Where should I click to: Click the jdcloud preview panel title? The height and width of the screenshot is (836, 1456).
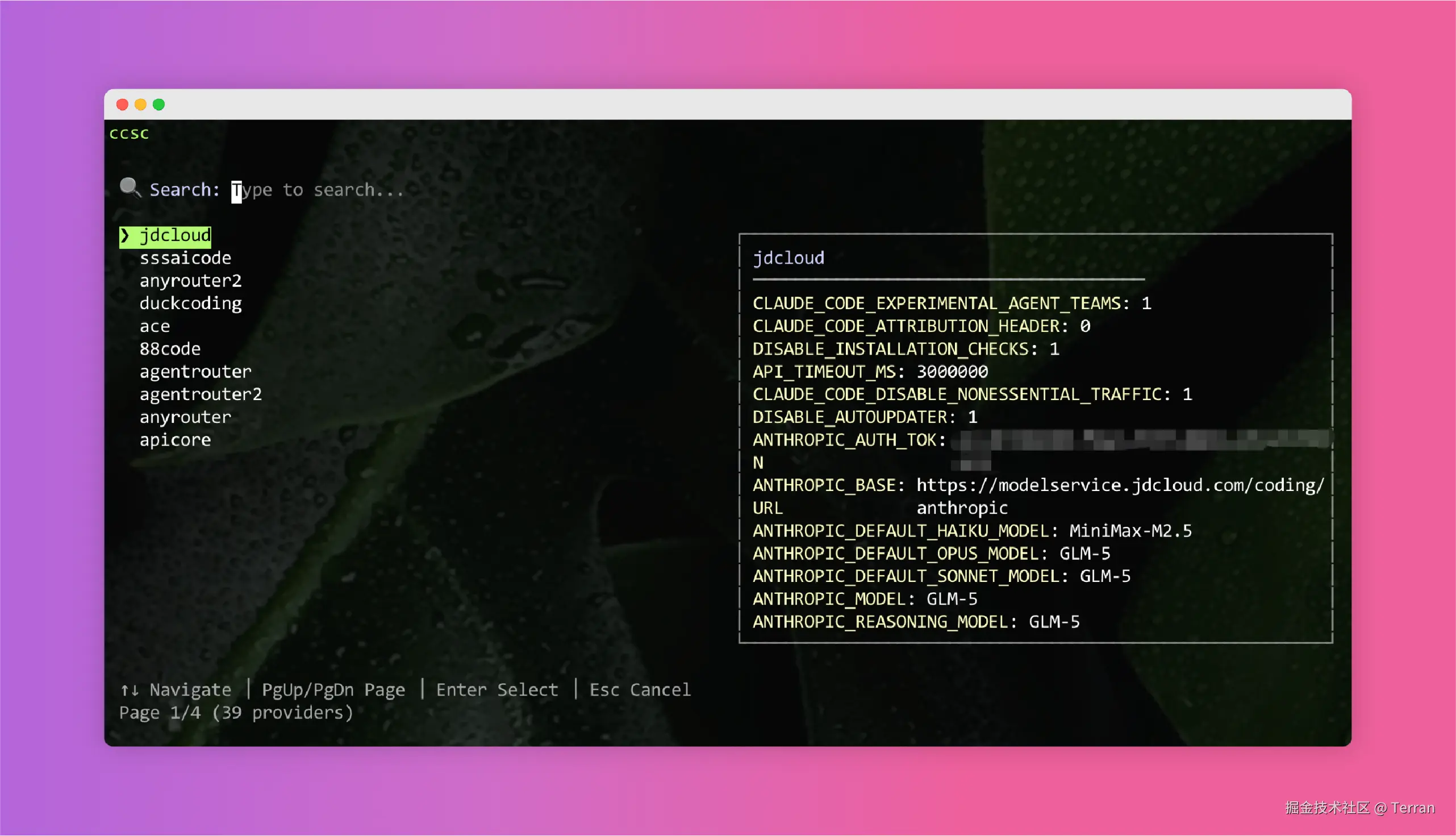[789, 259]
